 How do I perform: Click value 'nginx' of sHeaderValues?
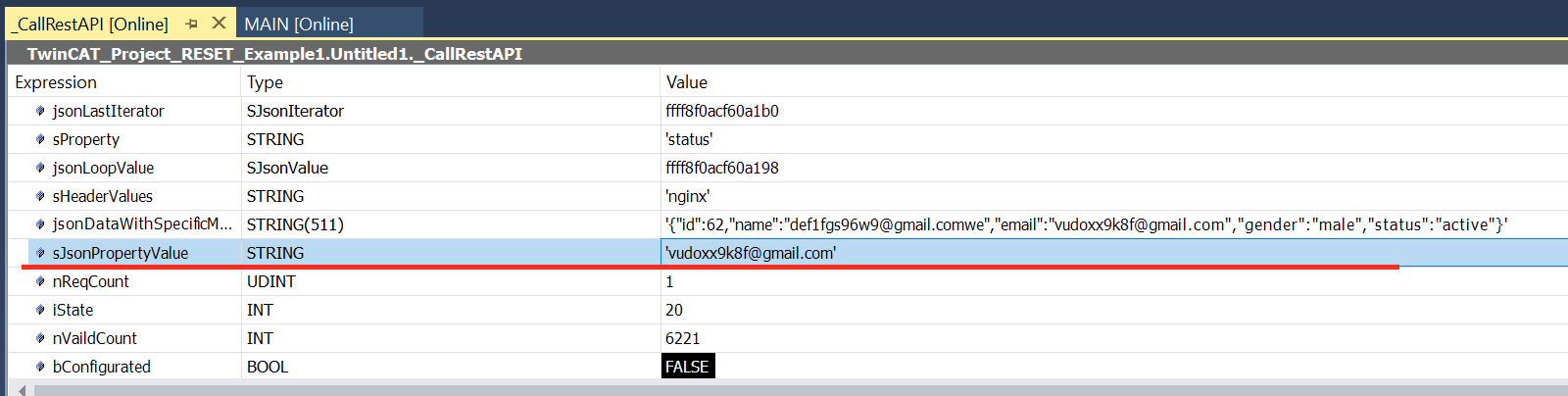coord(688,196)
